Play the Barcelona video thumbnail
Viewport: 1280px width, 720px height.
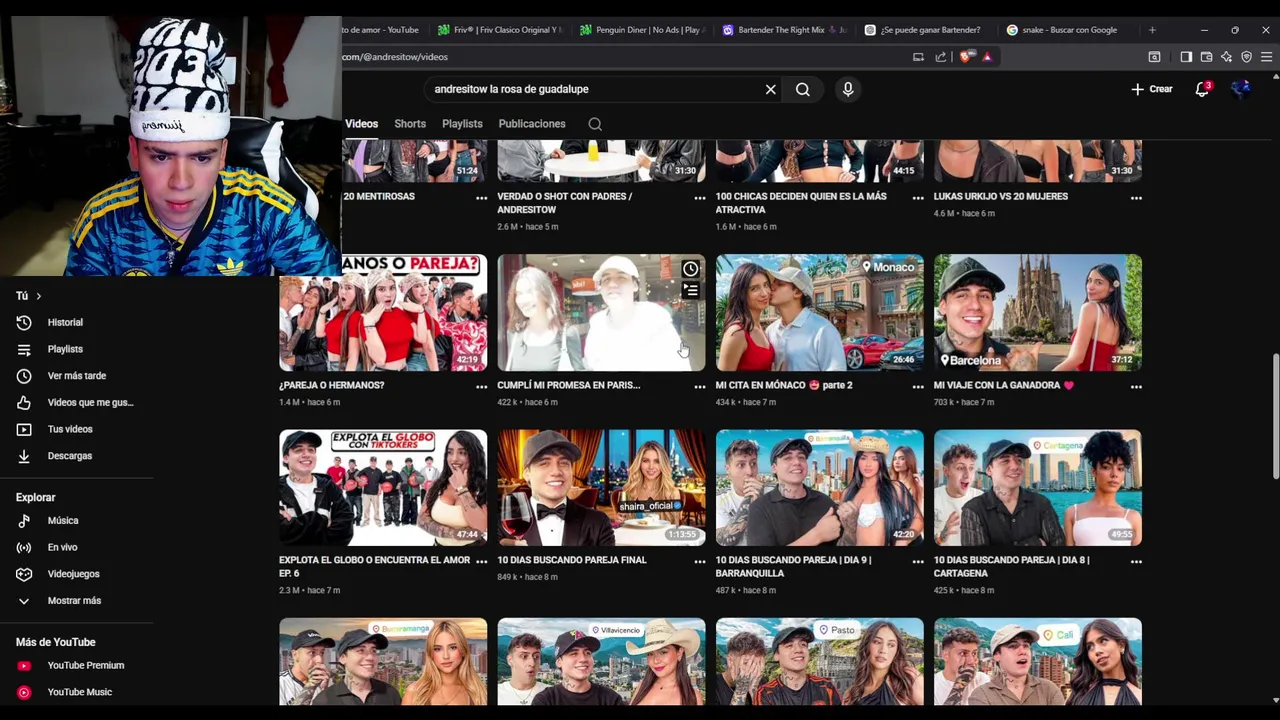pyautogui.click(x=1037, y=312)
